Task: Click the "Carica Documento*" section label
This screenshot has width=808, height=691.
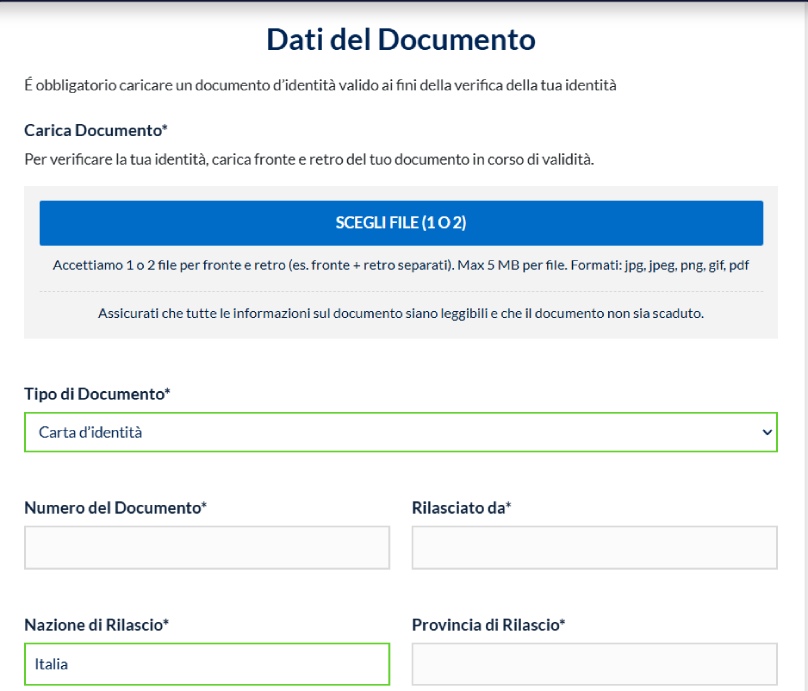Action: [95, 131]
